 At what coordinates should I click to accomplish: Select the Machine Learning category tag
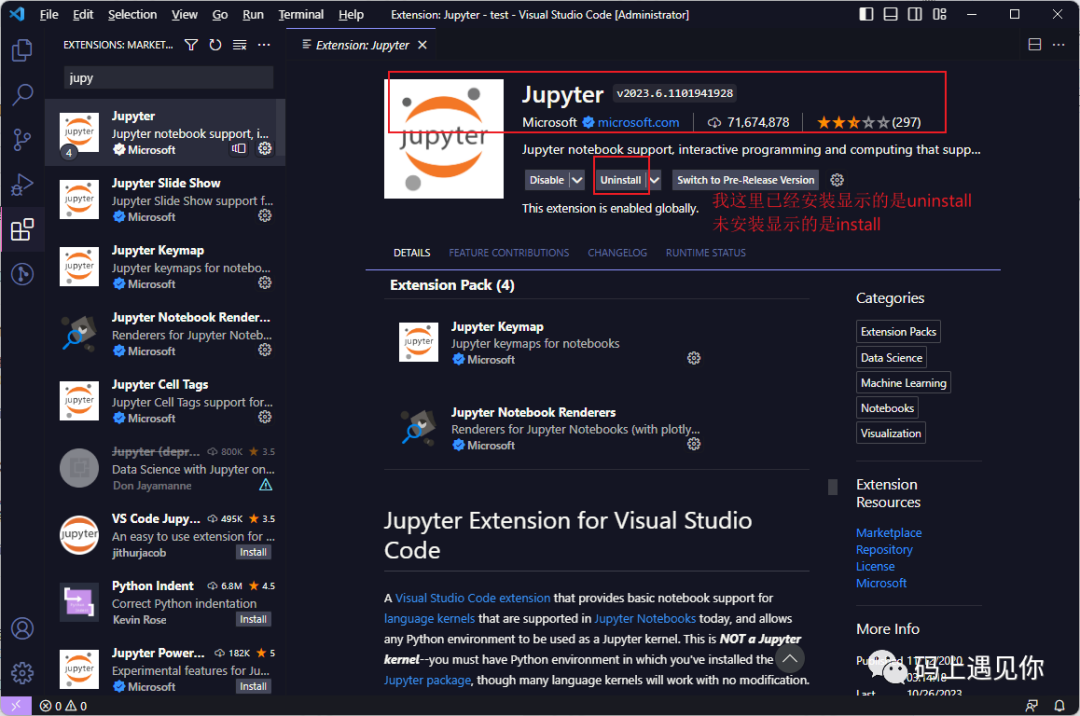click(904, 383)
